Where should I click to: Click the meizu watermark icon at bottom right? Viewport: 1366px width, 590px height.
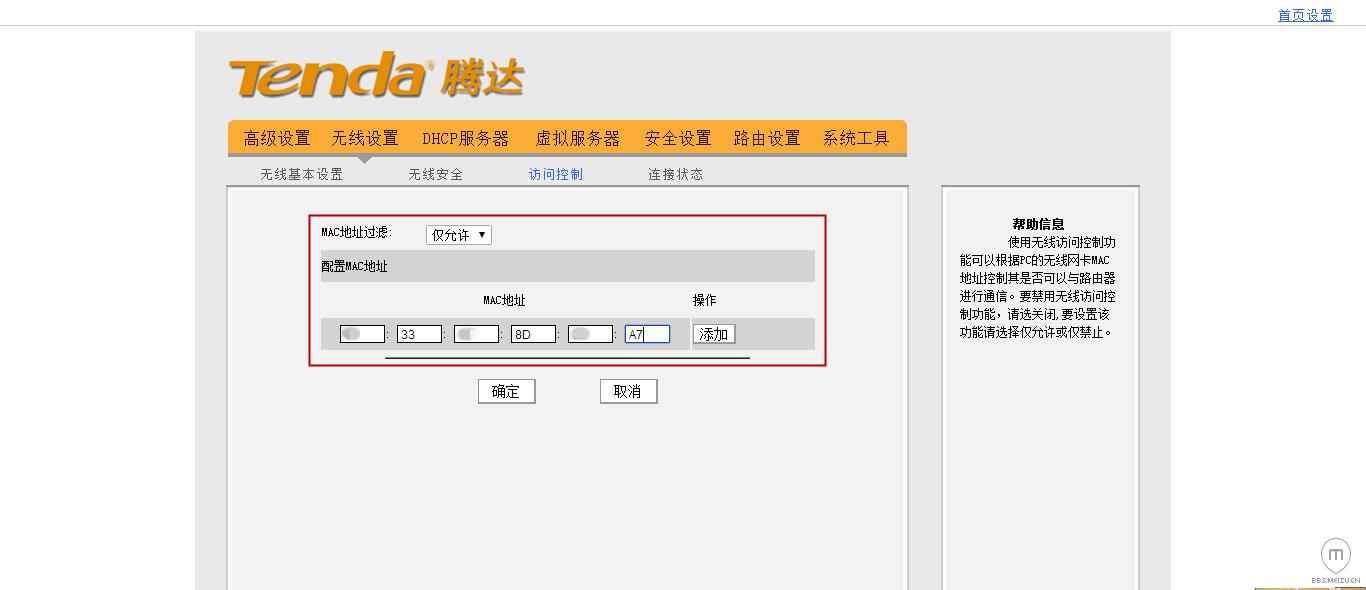pos(1336,554)
